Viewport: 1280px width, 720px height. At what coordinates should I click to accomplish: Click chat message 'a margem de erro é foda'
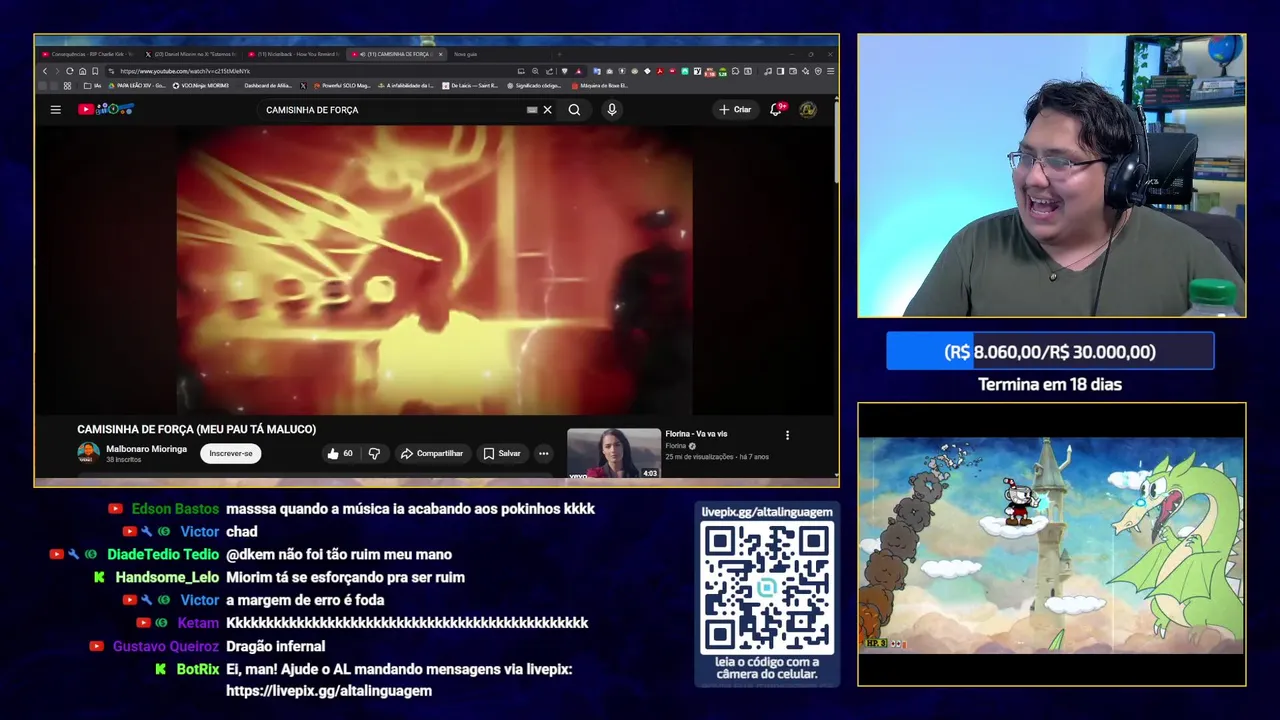[305, 600]
